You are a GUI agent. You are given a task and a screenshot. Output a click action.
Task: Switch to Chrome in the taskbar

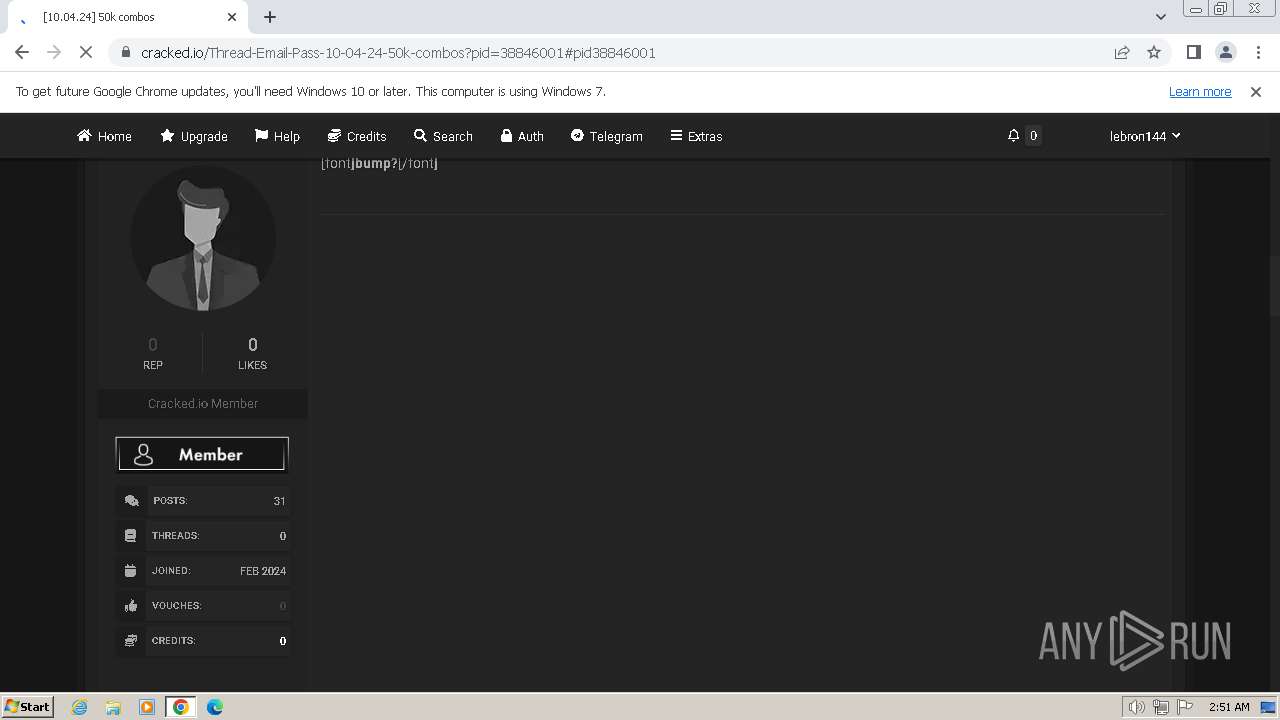181,707
